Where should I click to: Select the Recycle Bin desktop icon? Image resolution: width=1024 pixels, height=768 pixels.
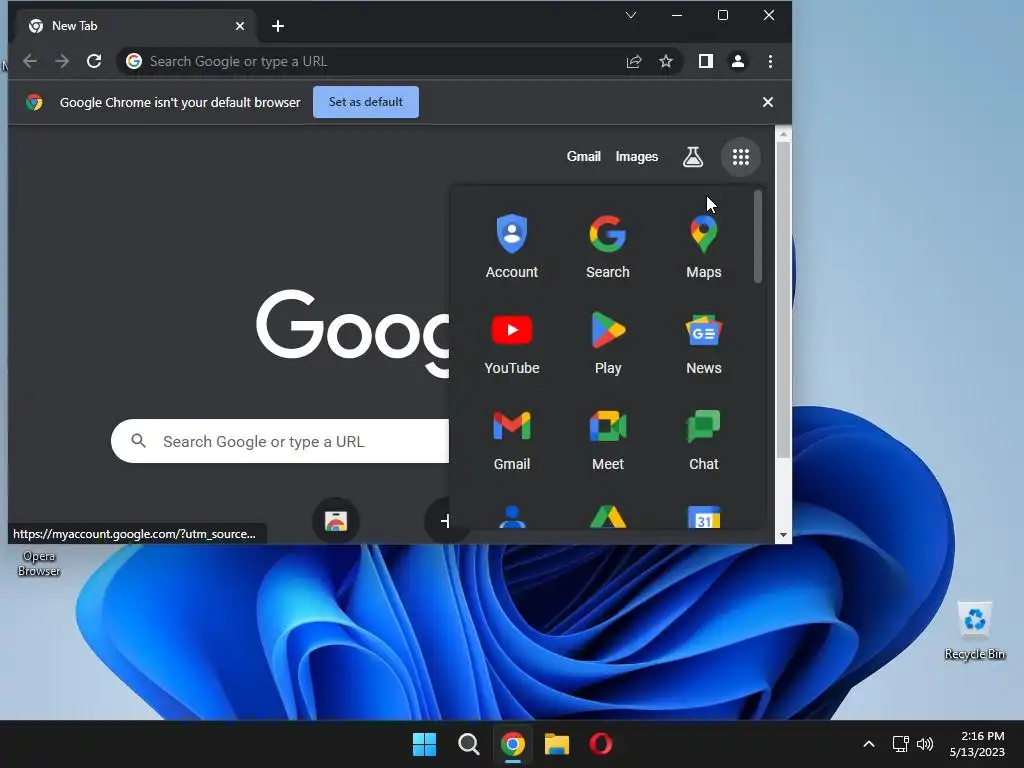[x=974, y=630]
